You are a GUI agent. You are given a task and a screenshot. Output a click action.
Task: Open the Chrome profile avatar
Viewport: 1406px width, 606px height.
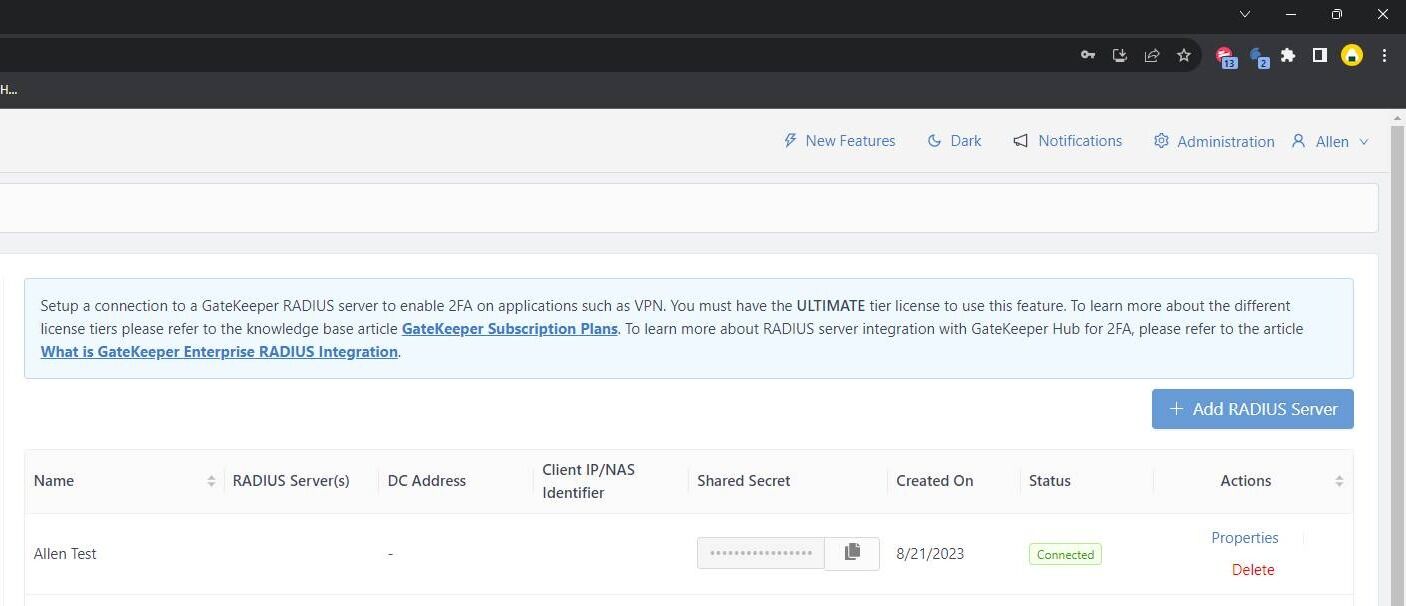coord(1352,55)
